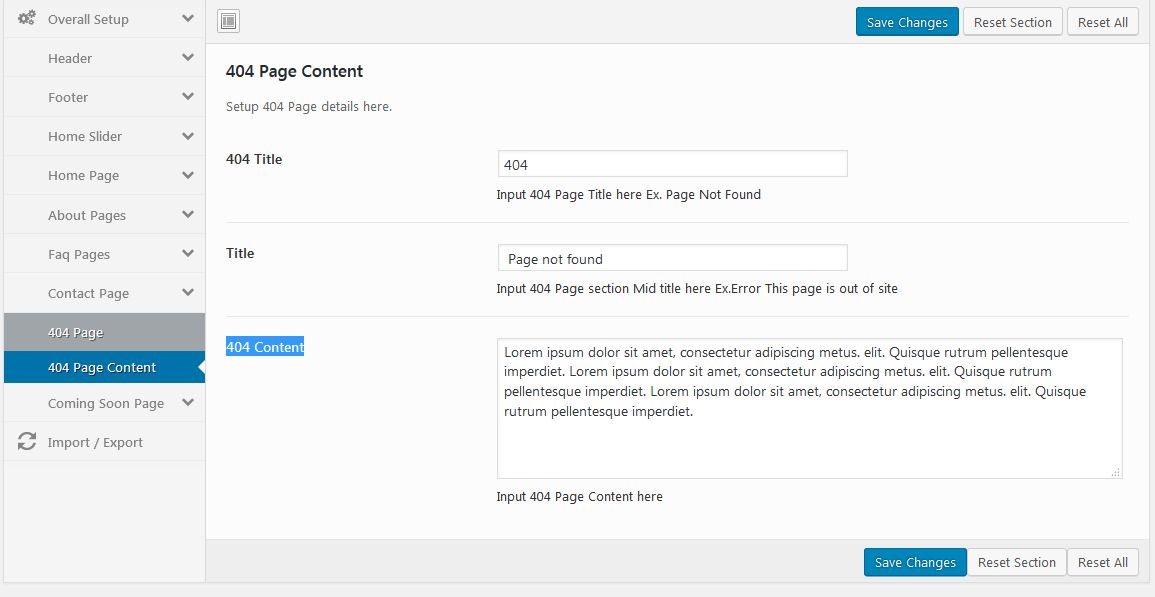Click the Page not found title field
Screen dimensions: 1155x597
pyautogui.click(x=672, y=258)
